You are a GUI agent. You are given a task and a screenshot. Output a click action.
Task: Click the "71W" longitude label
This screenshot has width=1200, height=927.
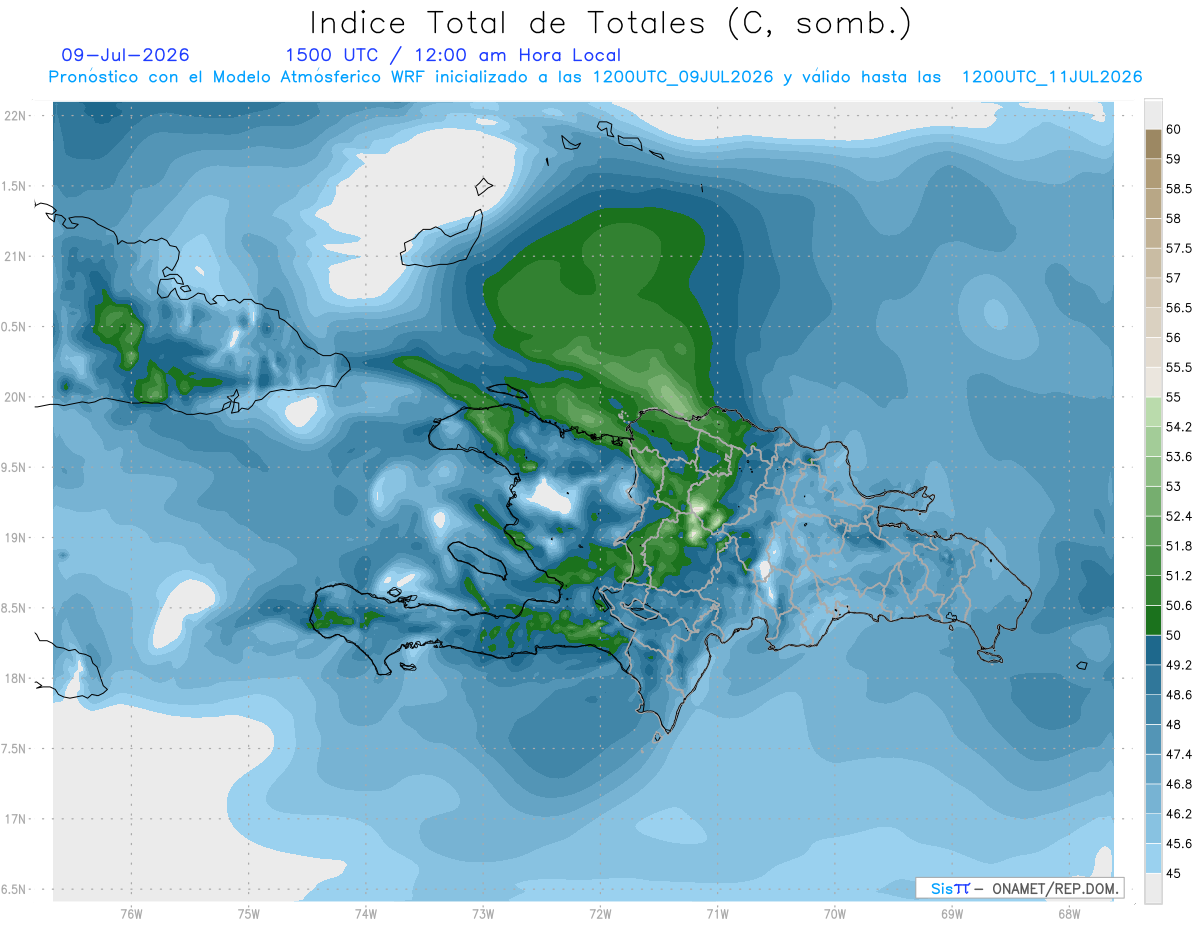(x=717, y=913)
